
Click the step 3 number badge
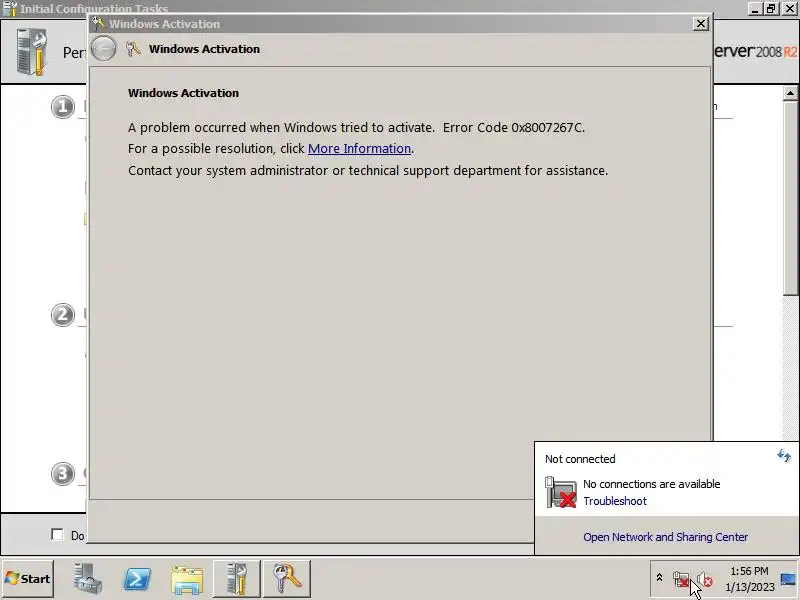tap(62, 473)
